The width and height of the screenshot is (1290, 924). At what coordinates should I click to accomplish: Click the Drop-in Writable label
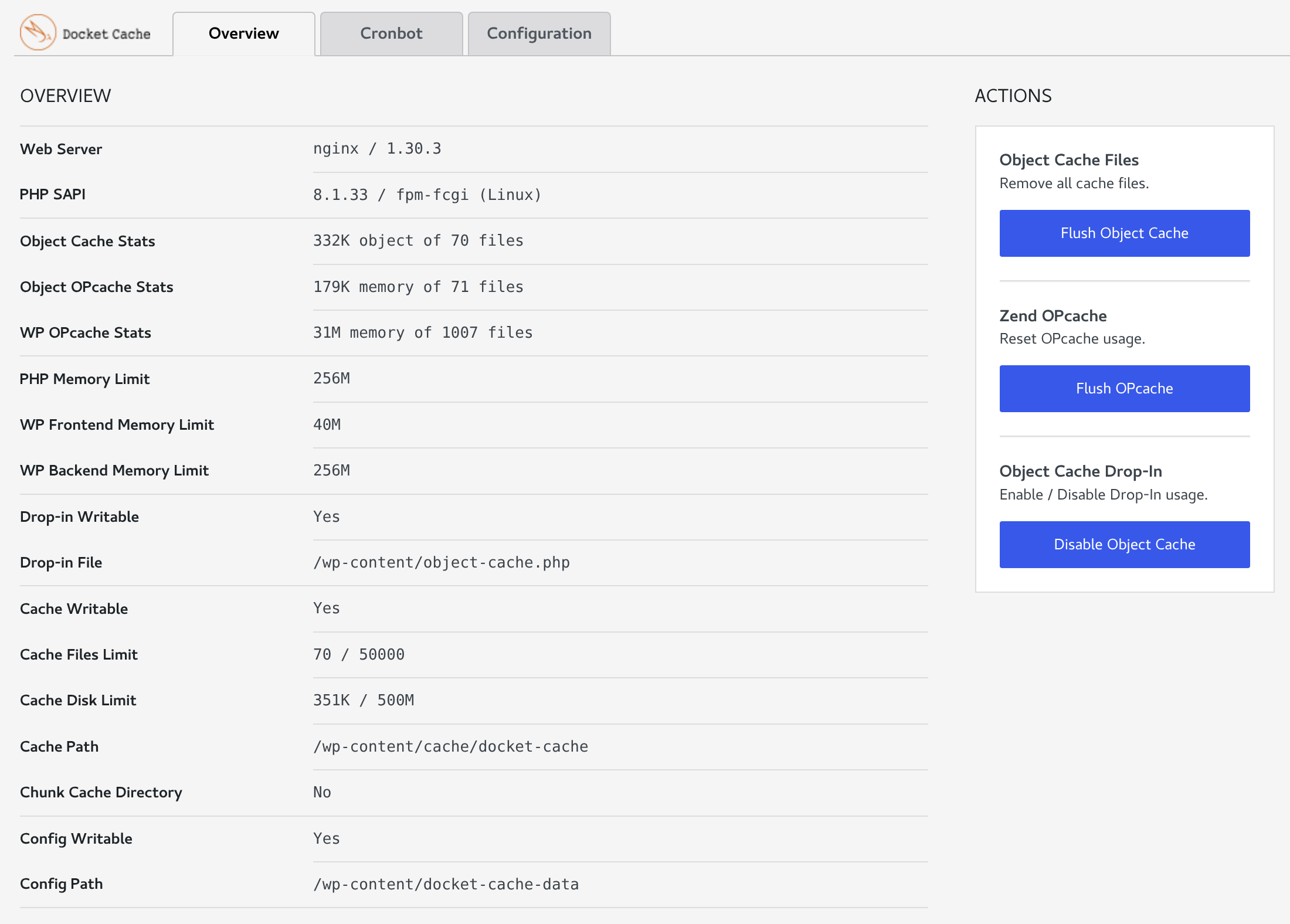coord(79,517)
